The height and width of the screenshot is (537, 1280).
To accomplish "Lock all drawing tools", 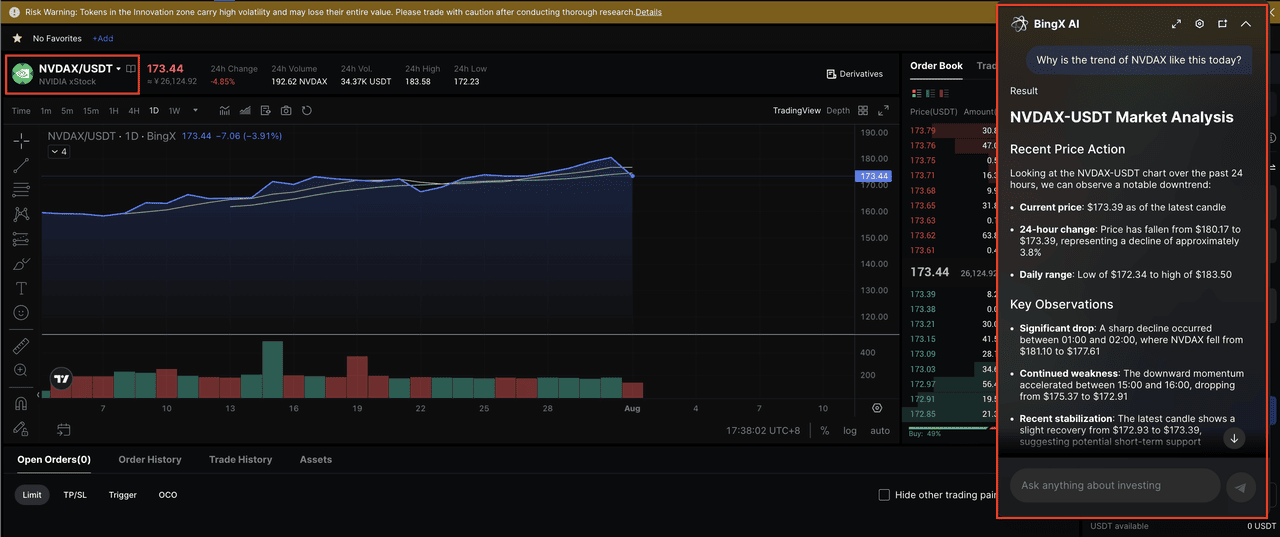I will pyautogui.click(x=21, y=428).
